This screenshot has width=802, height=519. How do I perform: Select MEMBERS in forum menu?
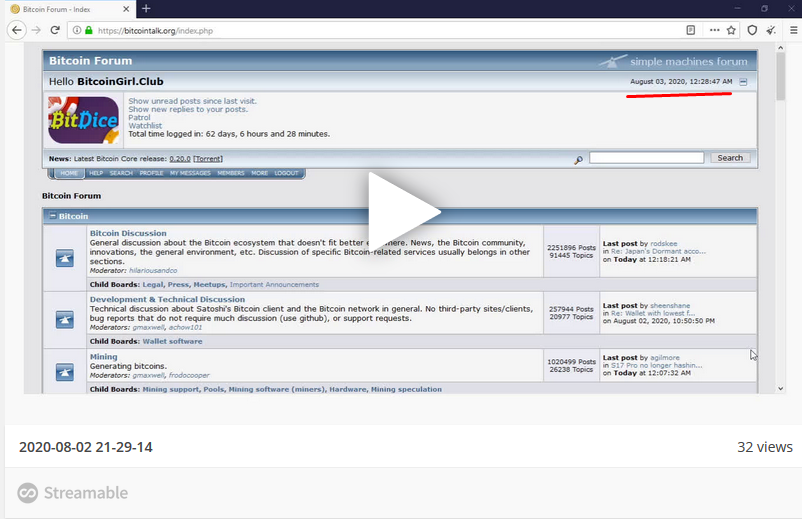231,173
